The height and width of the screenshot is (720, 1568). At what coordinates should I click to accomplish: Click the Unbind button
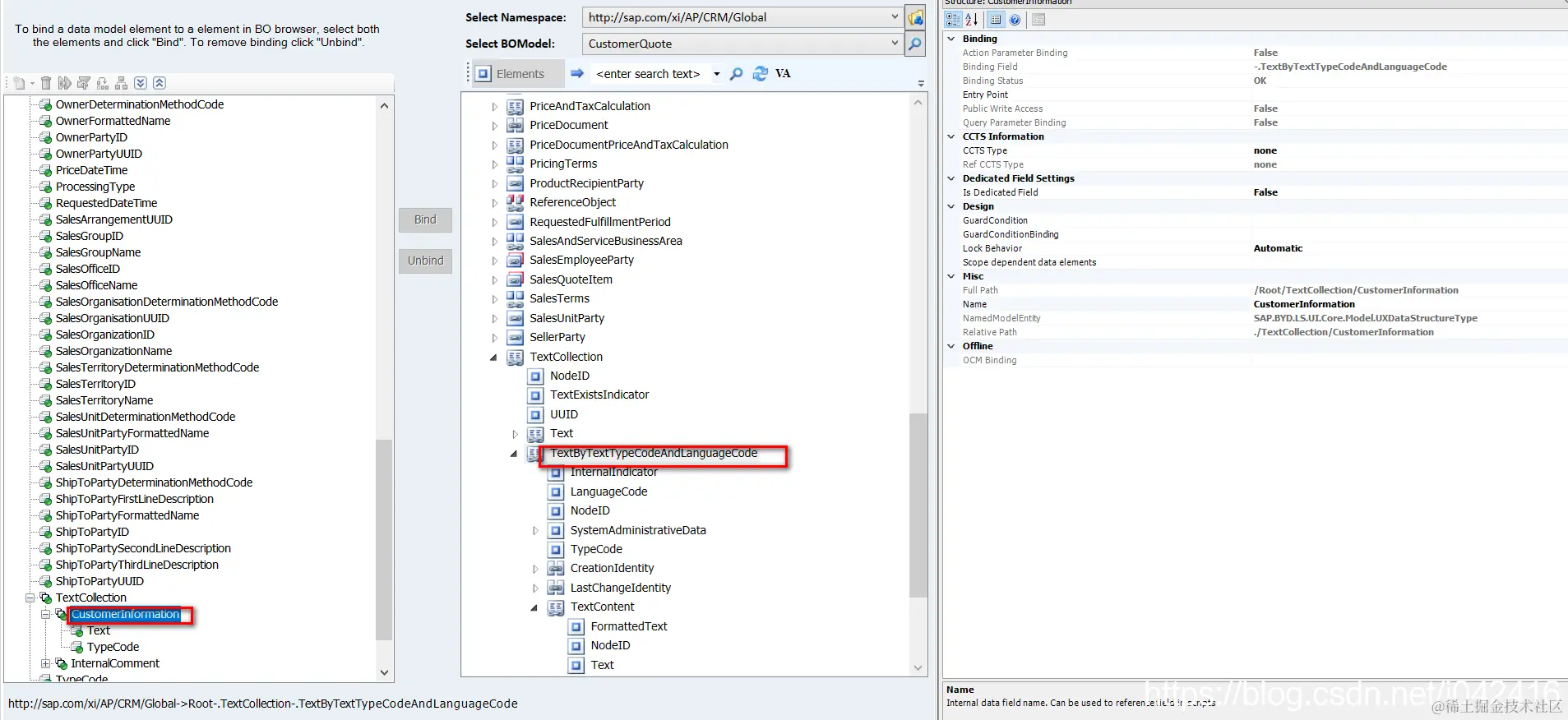(x=425, y=261)
